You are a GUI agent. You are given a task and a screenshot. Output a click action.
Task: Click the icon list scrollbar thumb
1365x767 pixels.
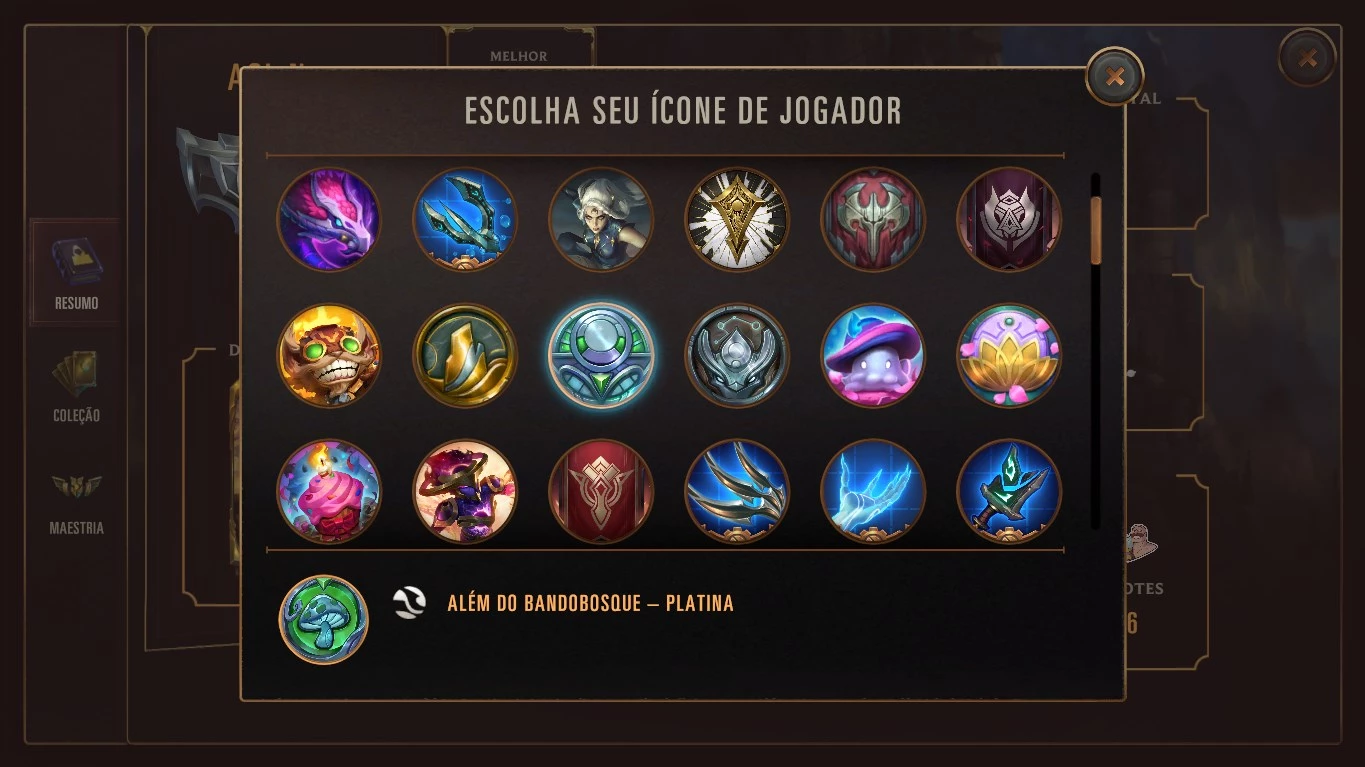[1096, 231]
